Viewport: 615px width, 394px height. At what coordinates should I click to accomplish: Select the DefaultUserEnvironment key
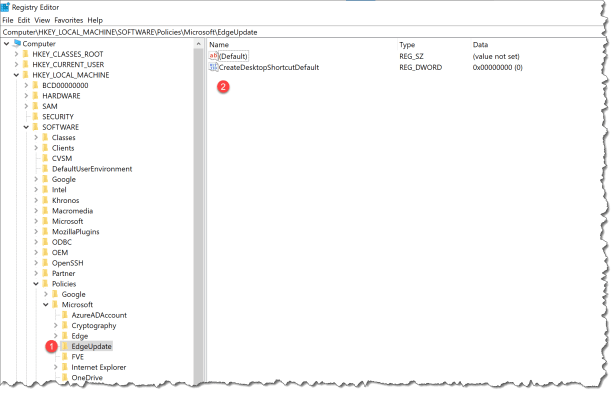[x=92, y=169]
